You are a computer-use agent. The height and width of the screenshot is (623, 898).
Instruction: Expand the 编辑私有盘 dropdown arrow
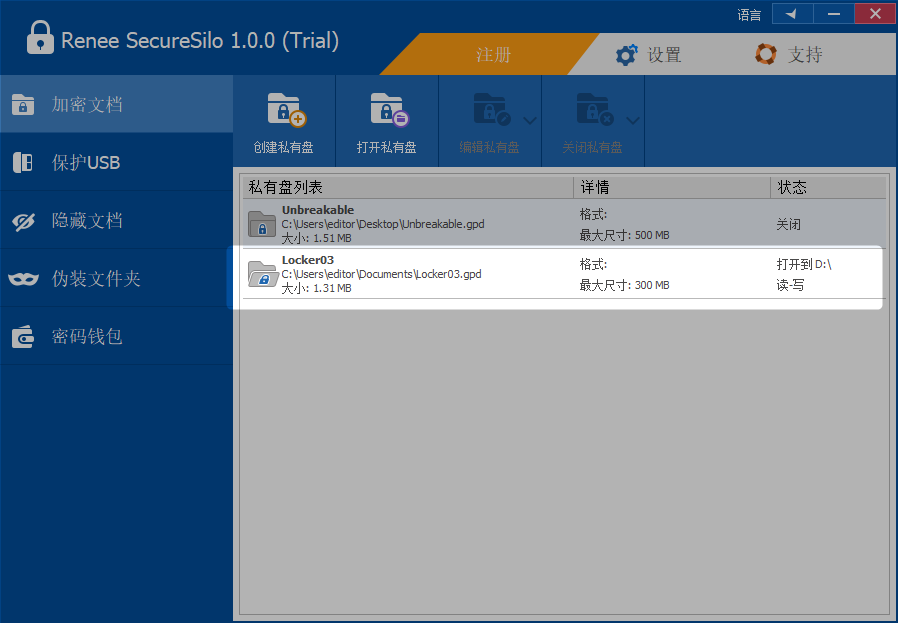pos(530,120)
